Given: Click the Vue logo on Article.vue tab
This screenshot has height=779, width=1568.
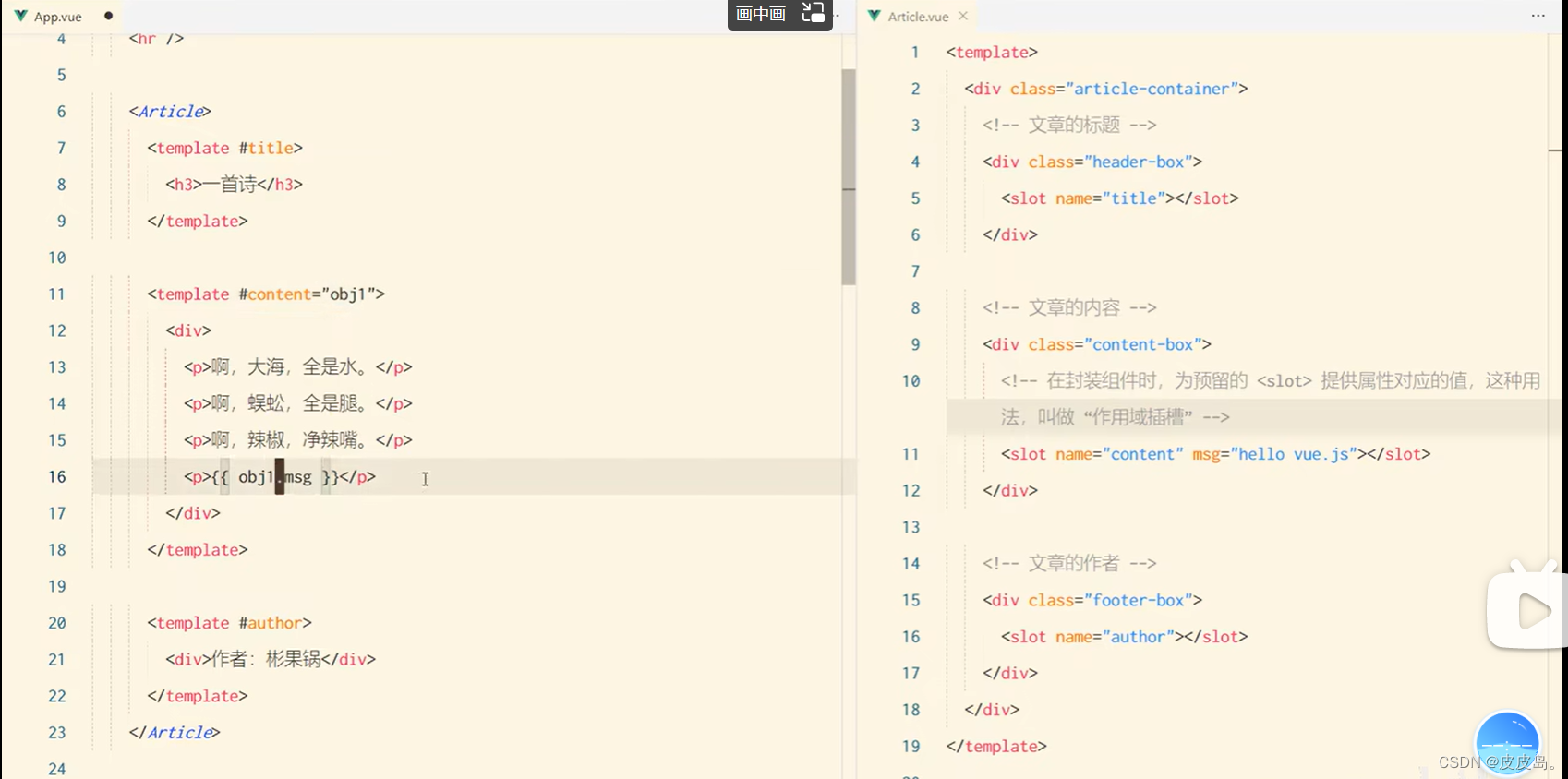Looking at the screenshot, I should (874, 16).
